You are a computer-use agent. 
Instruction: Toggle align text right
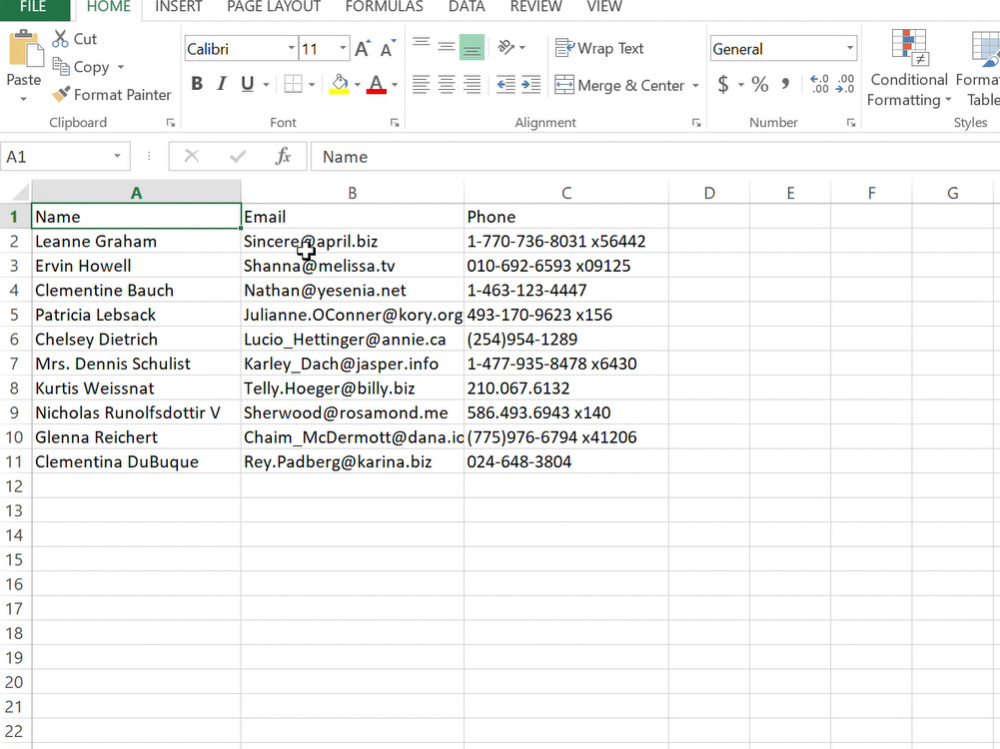click(472, 84)
